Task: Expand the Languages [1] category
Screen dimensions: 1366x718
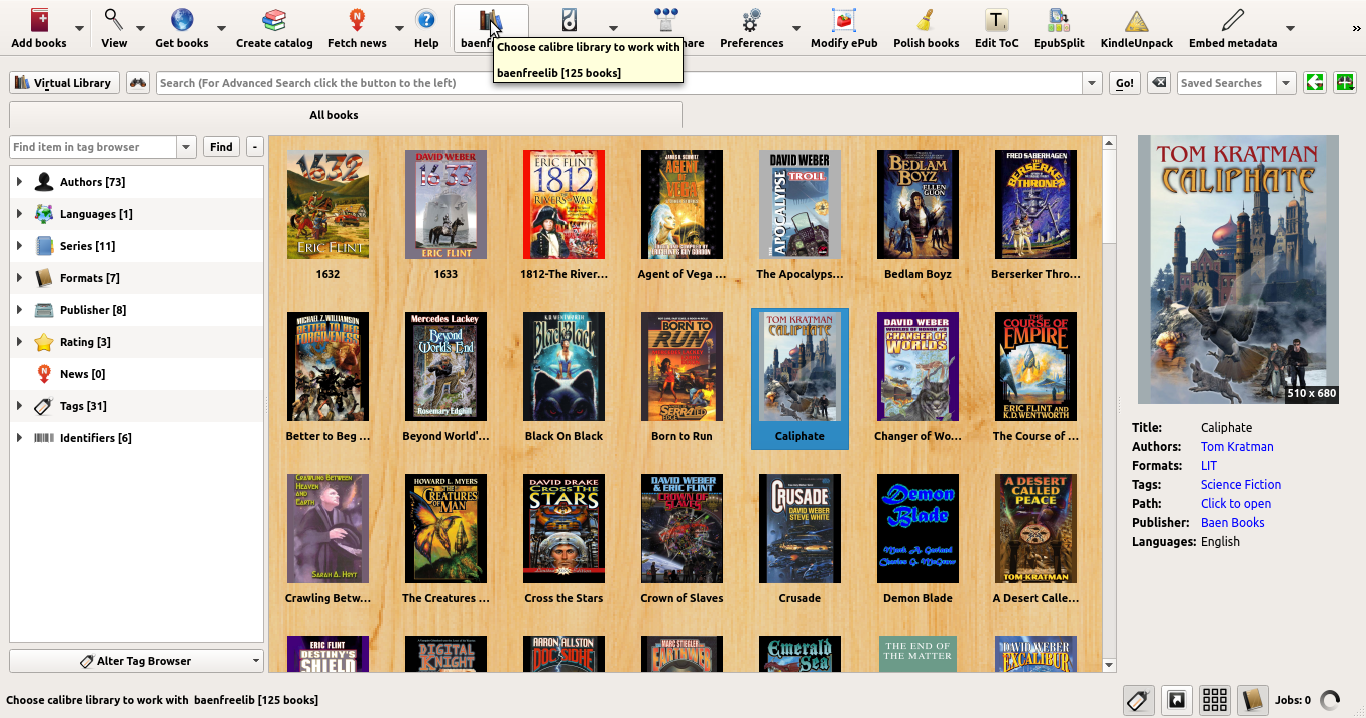Action: click(x=19, y=214)
